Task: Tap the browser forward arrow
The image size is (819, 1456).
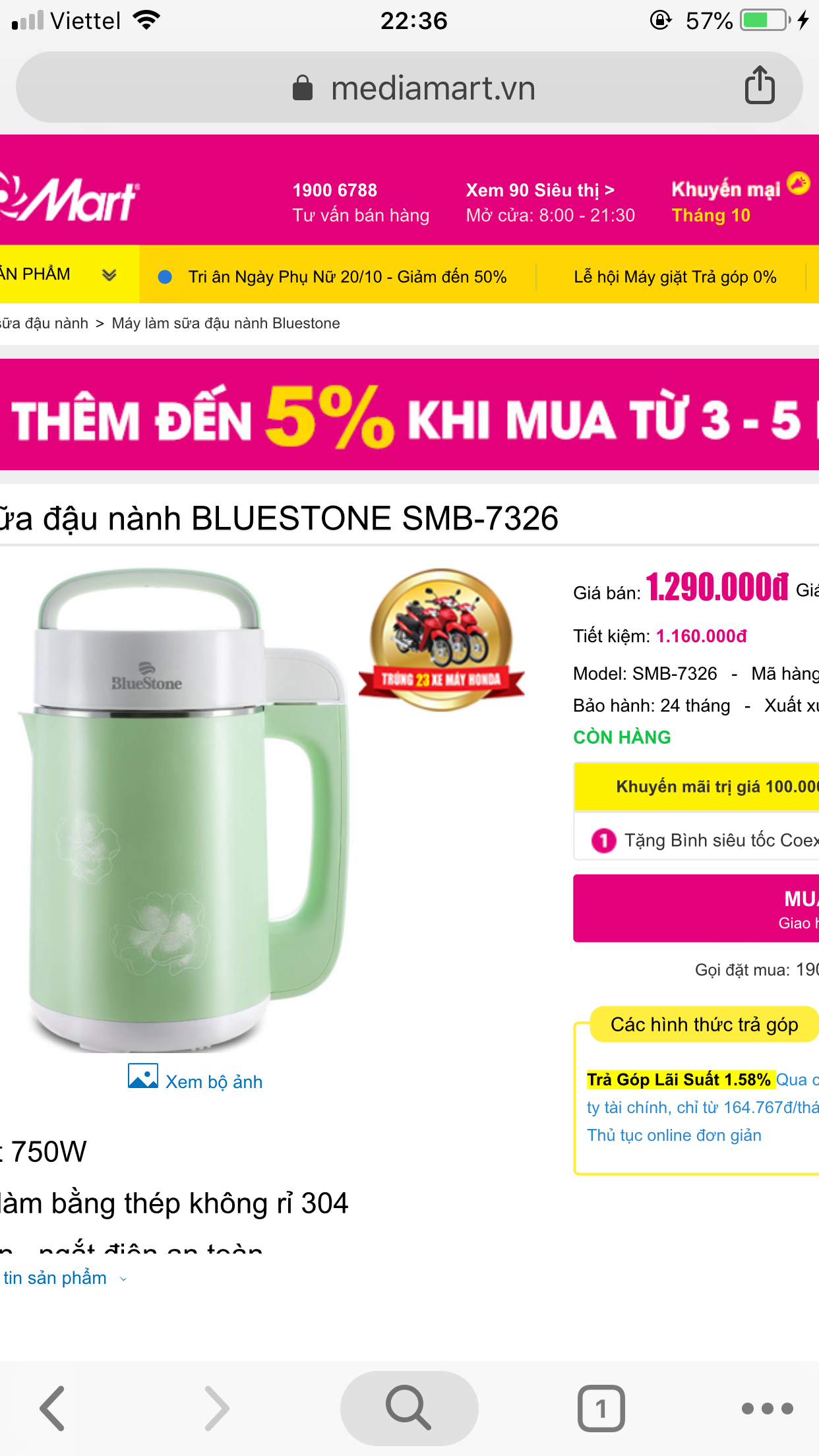Action: [217, 1409]
